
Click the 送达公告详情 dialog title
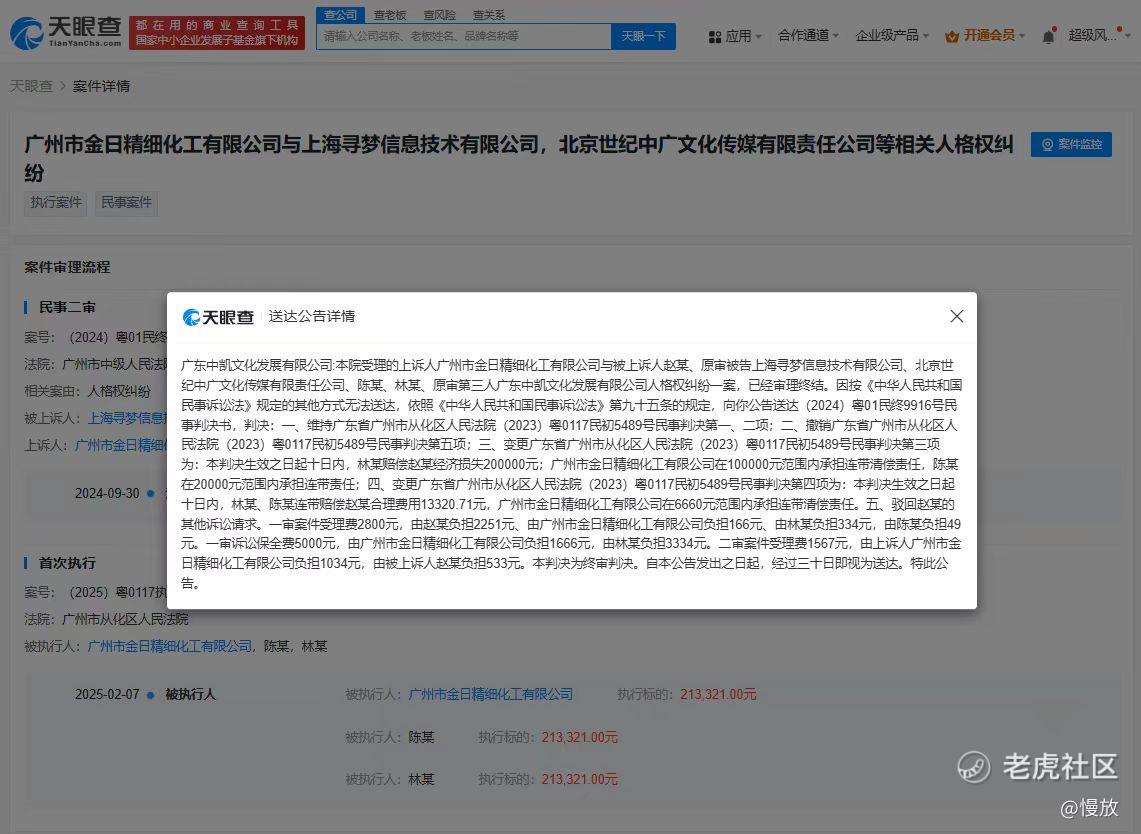[312, 317]
